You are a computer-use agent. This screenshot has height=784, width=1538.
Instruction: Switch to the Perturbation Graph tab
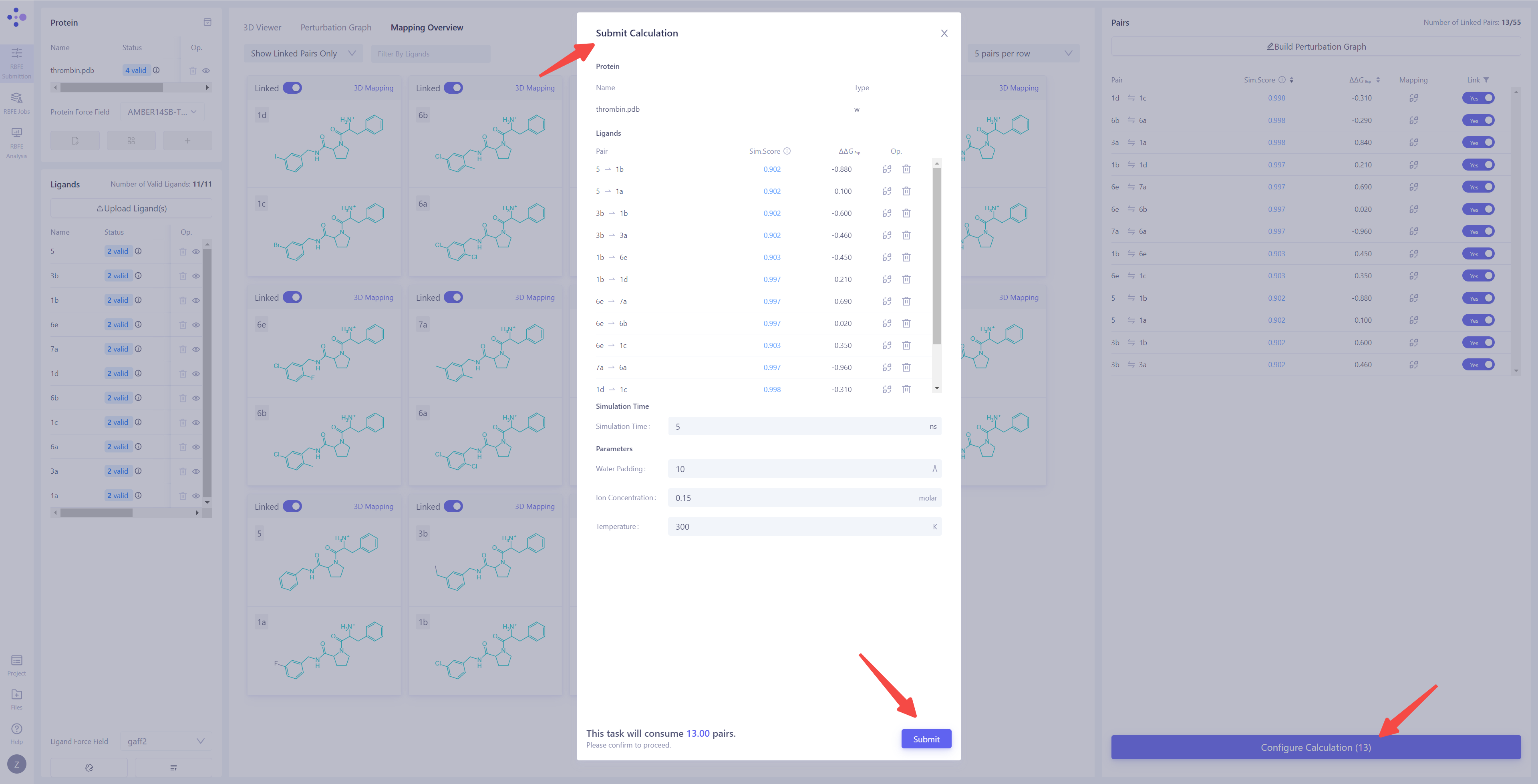(336, 27)
